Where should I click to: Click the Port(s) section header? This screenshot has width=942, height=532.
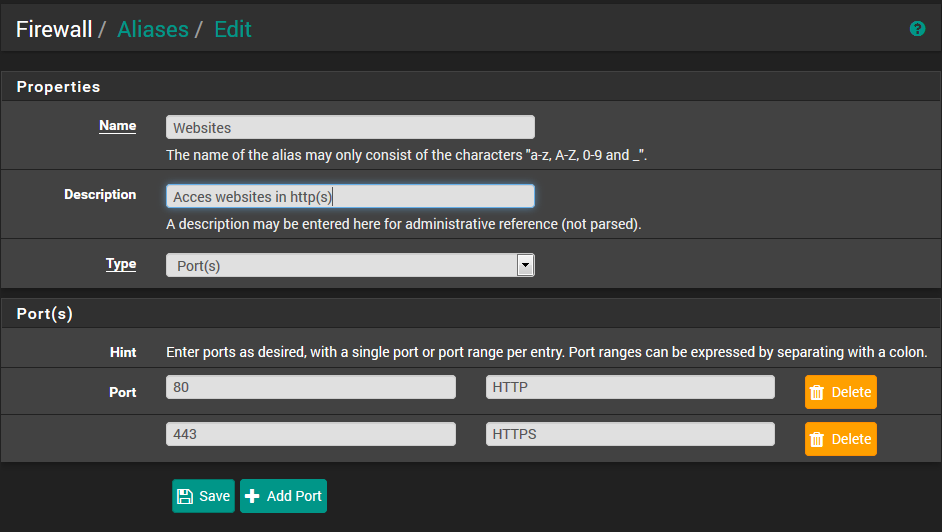point(45,313)
